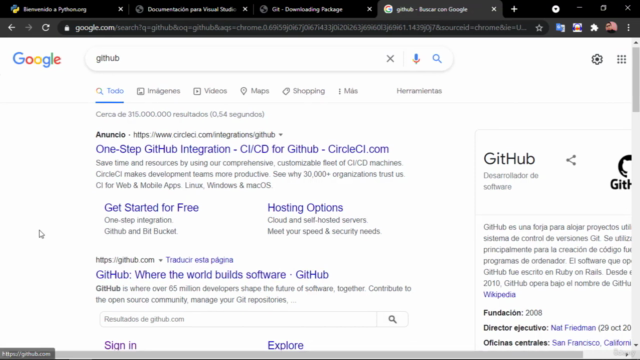
Task: Open Google settings gear icon
Action: point(597,59)
